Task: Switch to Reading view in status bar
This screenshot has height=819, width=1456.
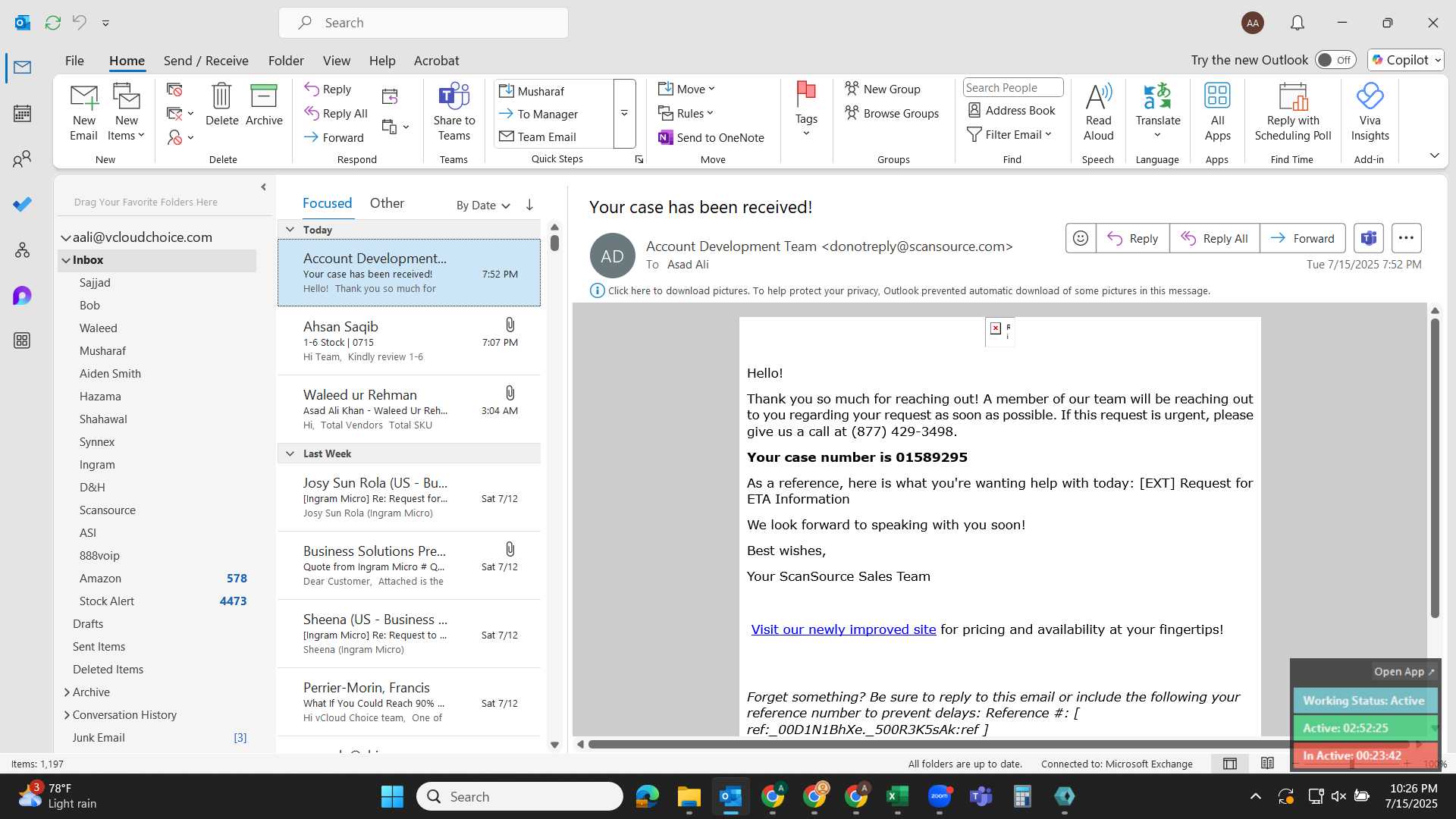Action: pyautogui.click(x=1267, y=764)
